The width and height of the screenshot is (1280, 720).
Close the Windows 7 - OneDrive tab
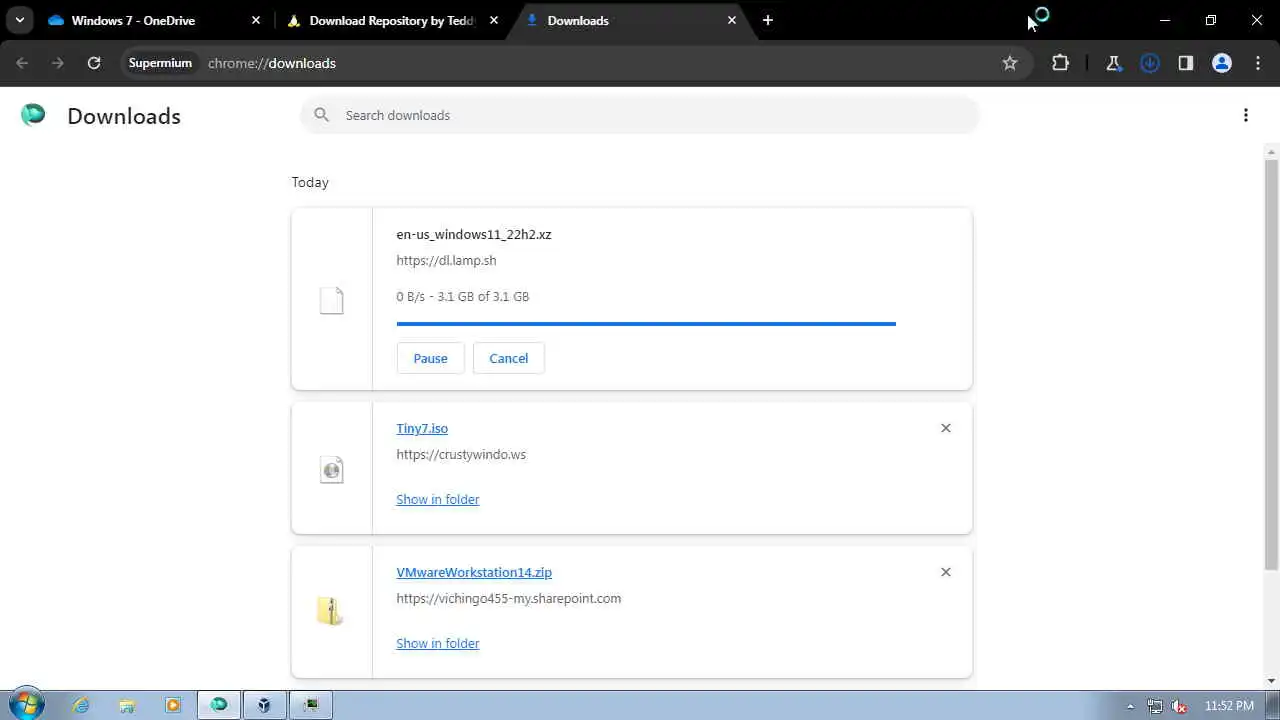tap(256, 20)
